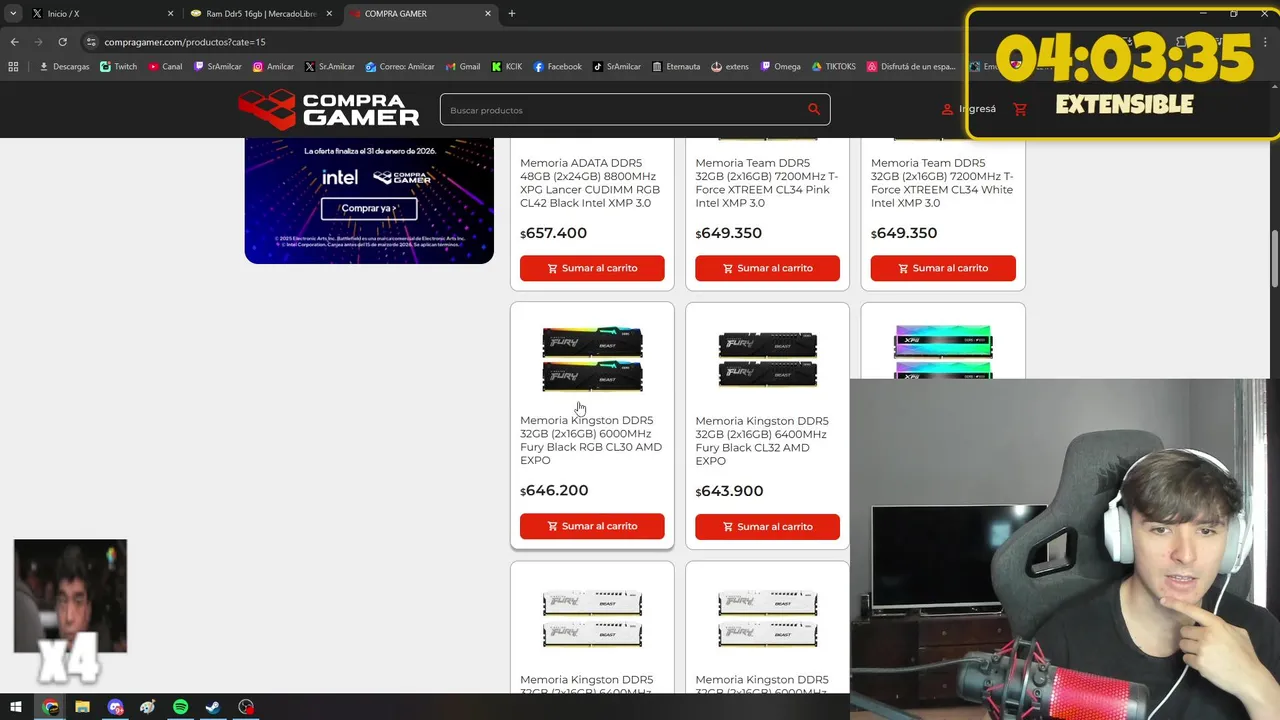Open the paint palette app in taskbar
This screenshot has width=1280, height=720.
148,707
